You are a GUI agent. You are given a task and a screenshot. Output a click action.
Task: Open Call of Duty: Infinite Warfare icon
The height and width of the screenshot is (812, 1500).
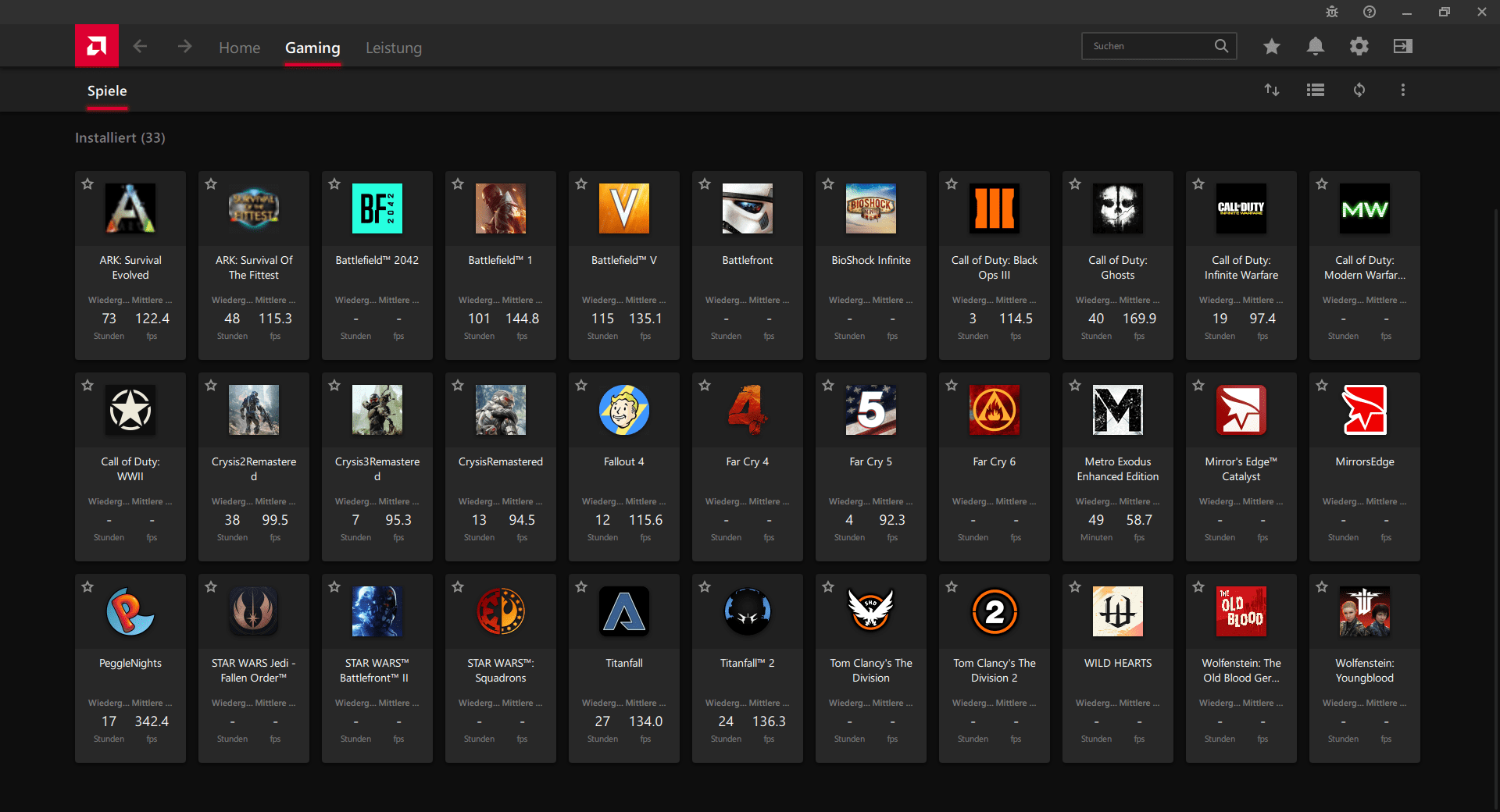pos(1241,208)
